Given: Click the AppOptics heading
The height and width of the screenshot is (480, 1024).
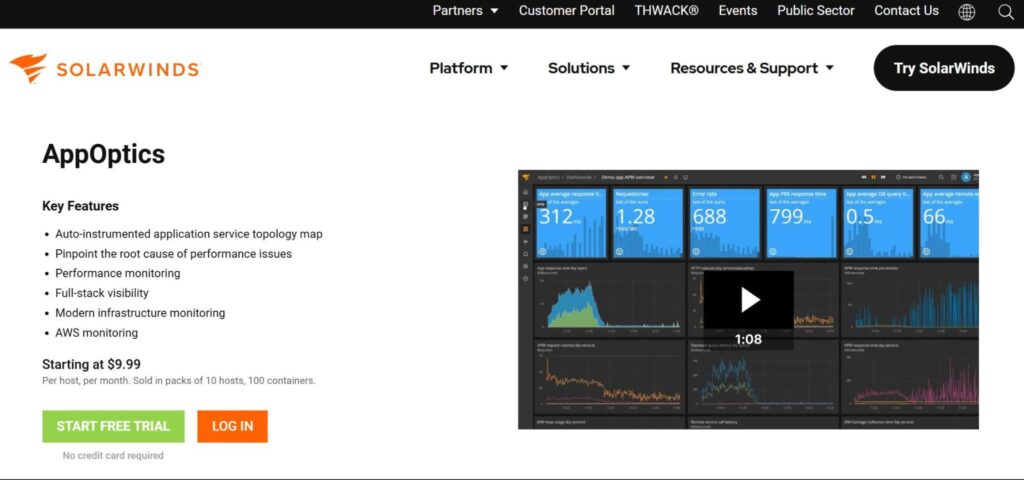Looking at the screenshot, I should click(104, 154).
